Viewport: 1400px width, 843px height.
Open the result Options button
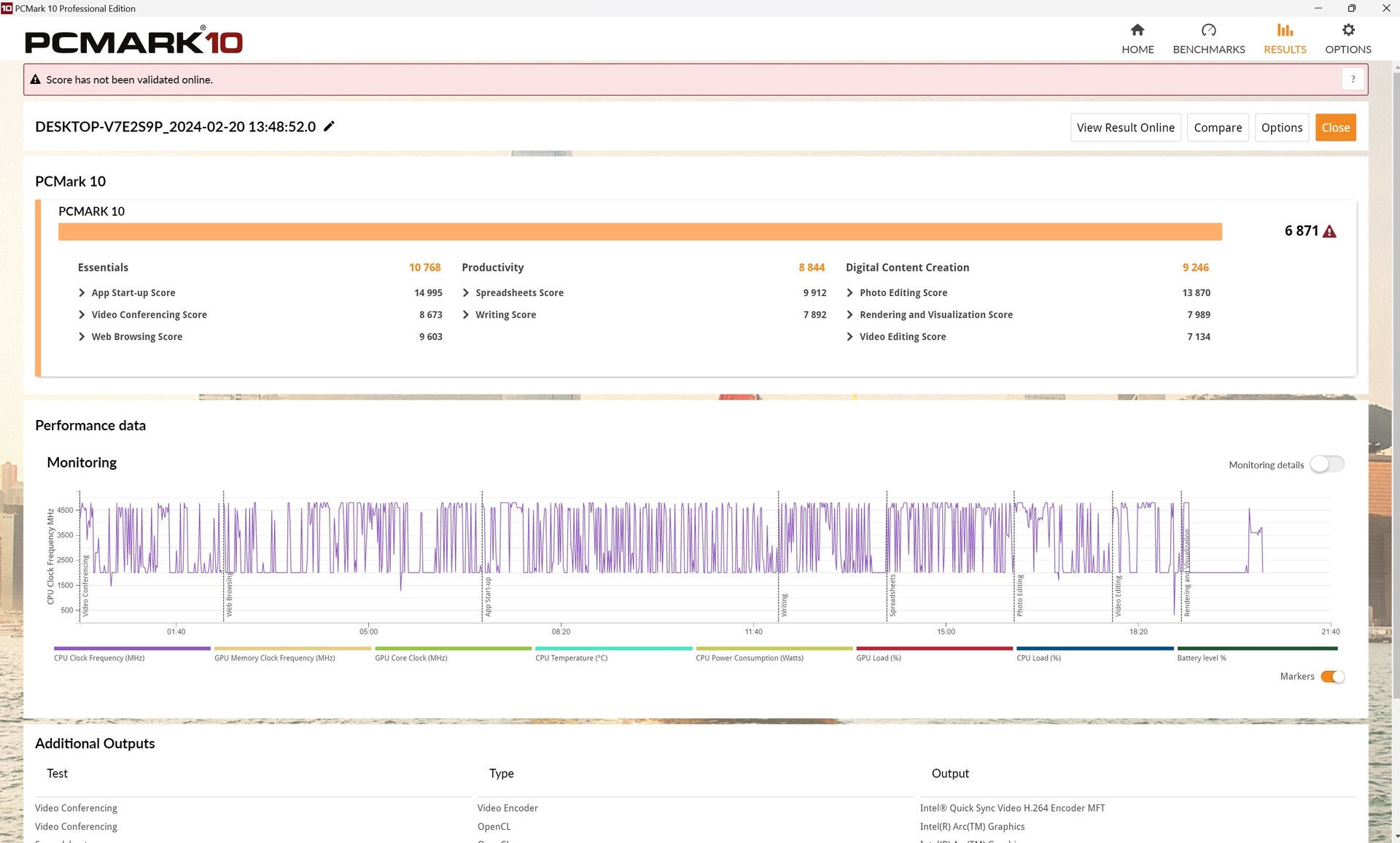1281,128
